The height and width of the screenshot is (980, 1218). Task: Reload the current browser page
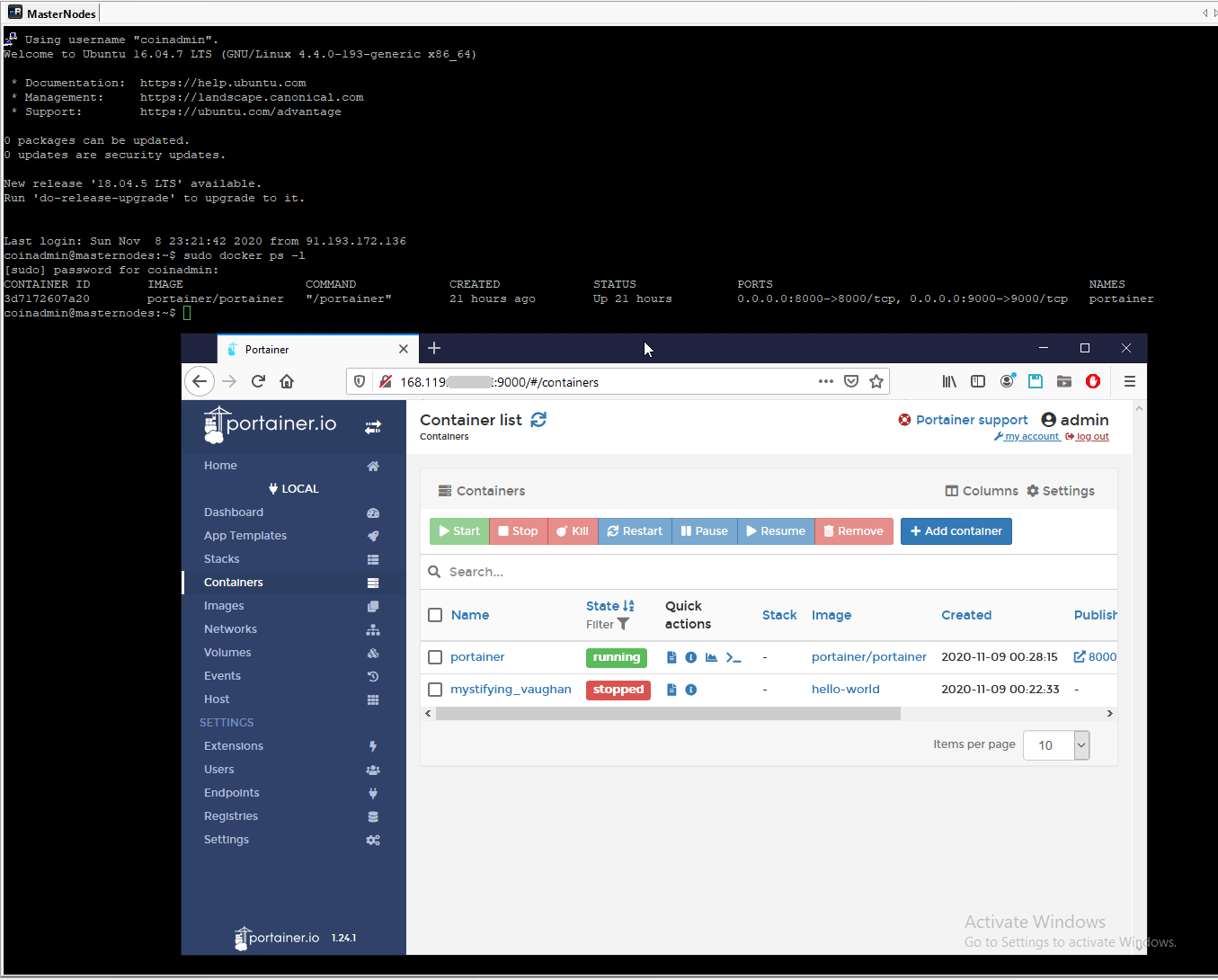tap(258, 381)
